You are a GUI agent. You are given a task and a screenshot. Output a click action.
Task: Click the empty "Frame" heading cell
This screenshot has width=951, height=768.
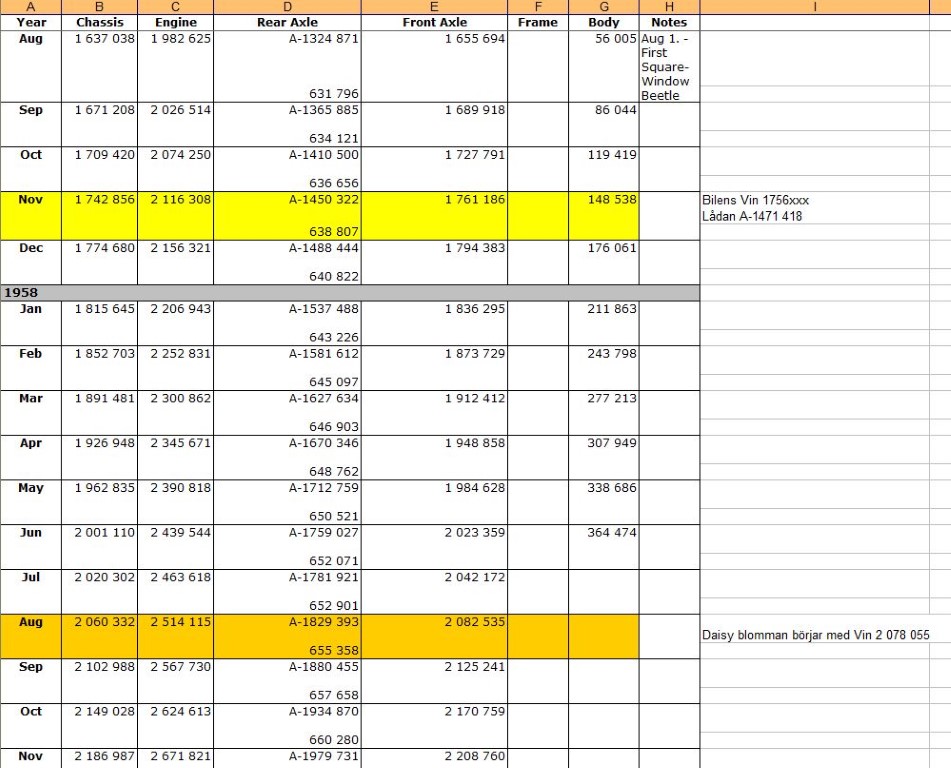coord(538,22)
